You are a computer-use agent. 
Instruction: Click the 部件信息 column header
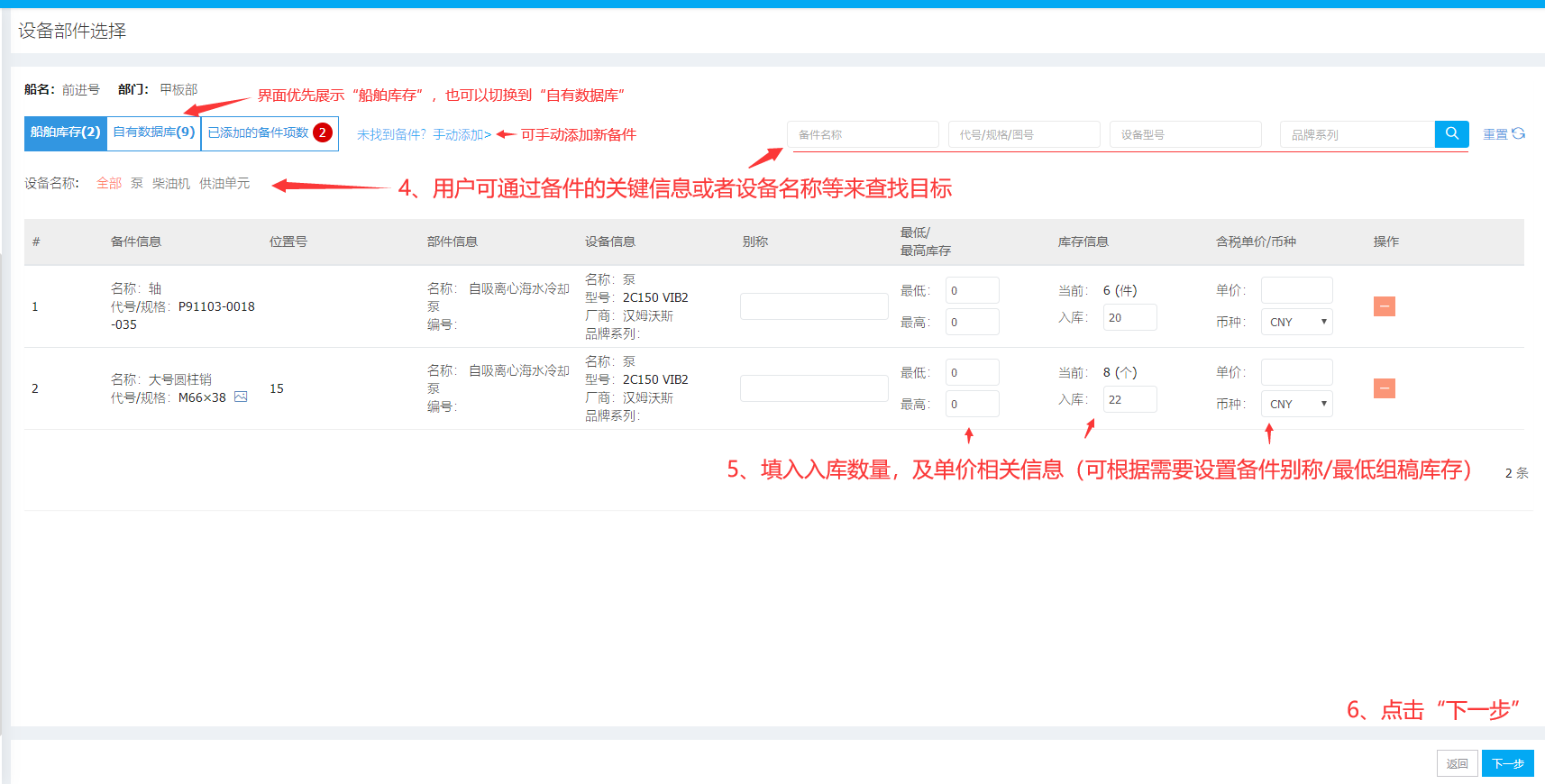click(x=453, y=242)
